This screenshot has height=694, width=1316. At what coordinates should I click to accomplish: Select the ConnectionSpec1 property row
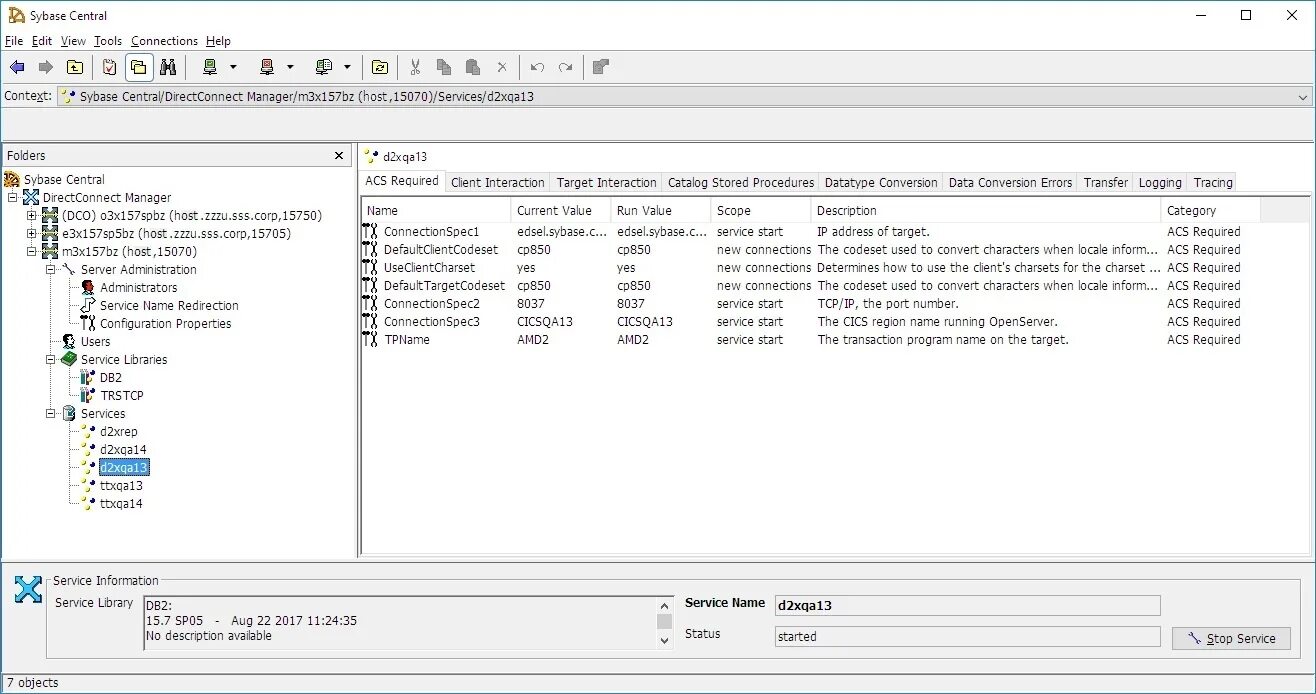click(x=835, y=232)
